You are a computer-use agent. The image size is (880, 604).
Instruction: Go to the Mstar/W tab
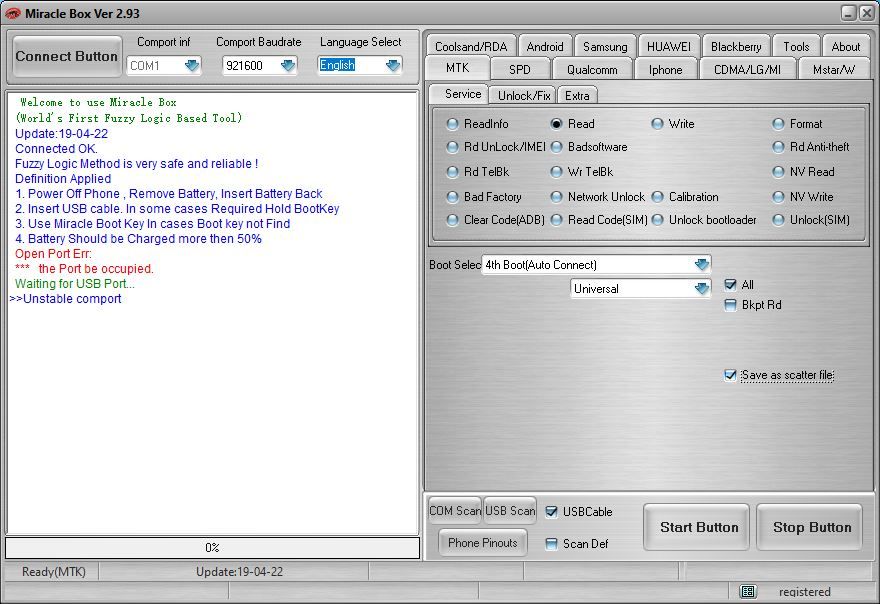pyautogui.click(x=834, y=70)
